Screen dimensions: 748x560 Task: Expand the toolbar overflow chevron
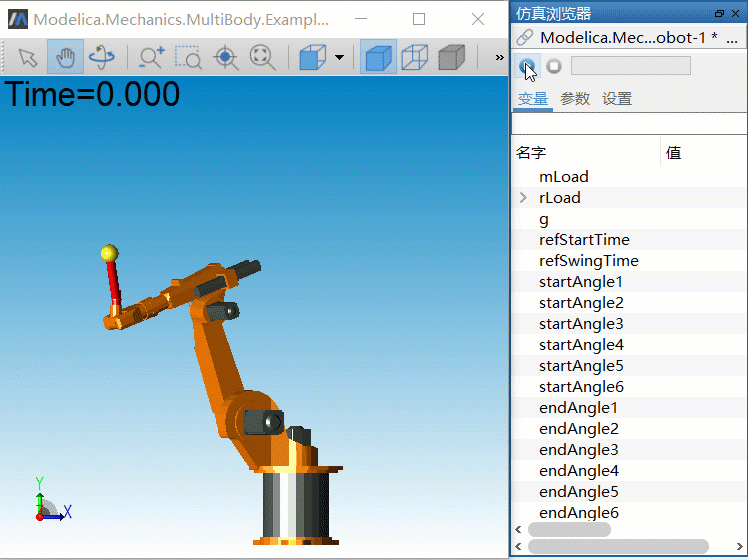pos(499,58)
